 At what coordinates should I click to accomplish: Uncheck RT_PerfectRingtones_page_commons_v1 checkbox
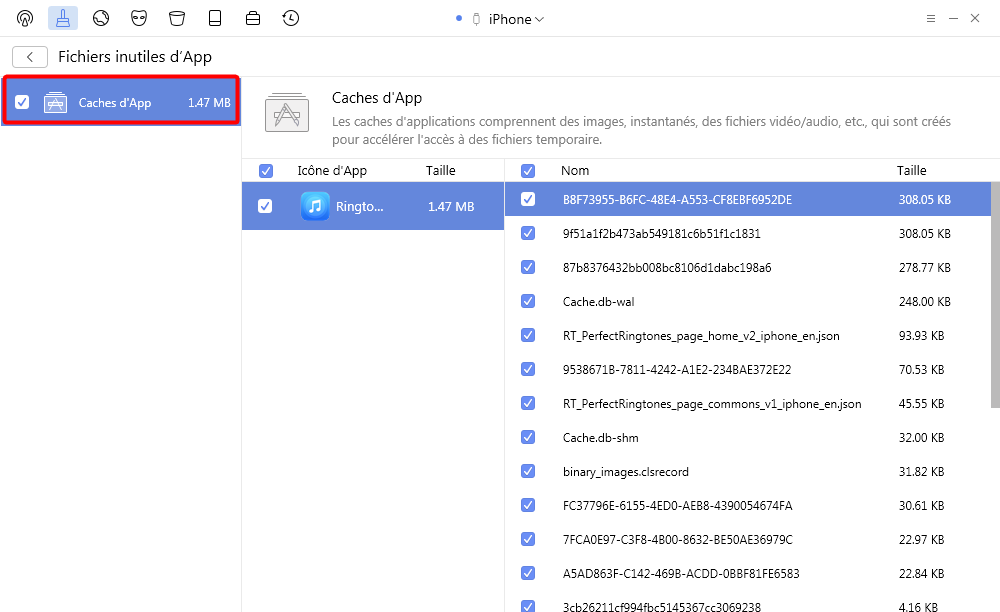point(528,403)
